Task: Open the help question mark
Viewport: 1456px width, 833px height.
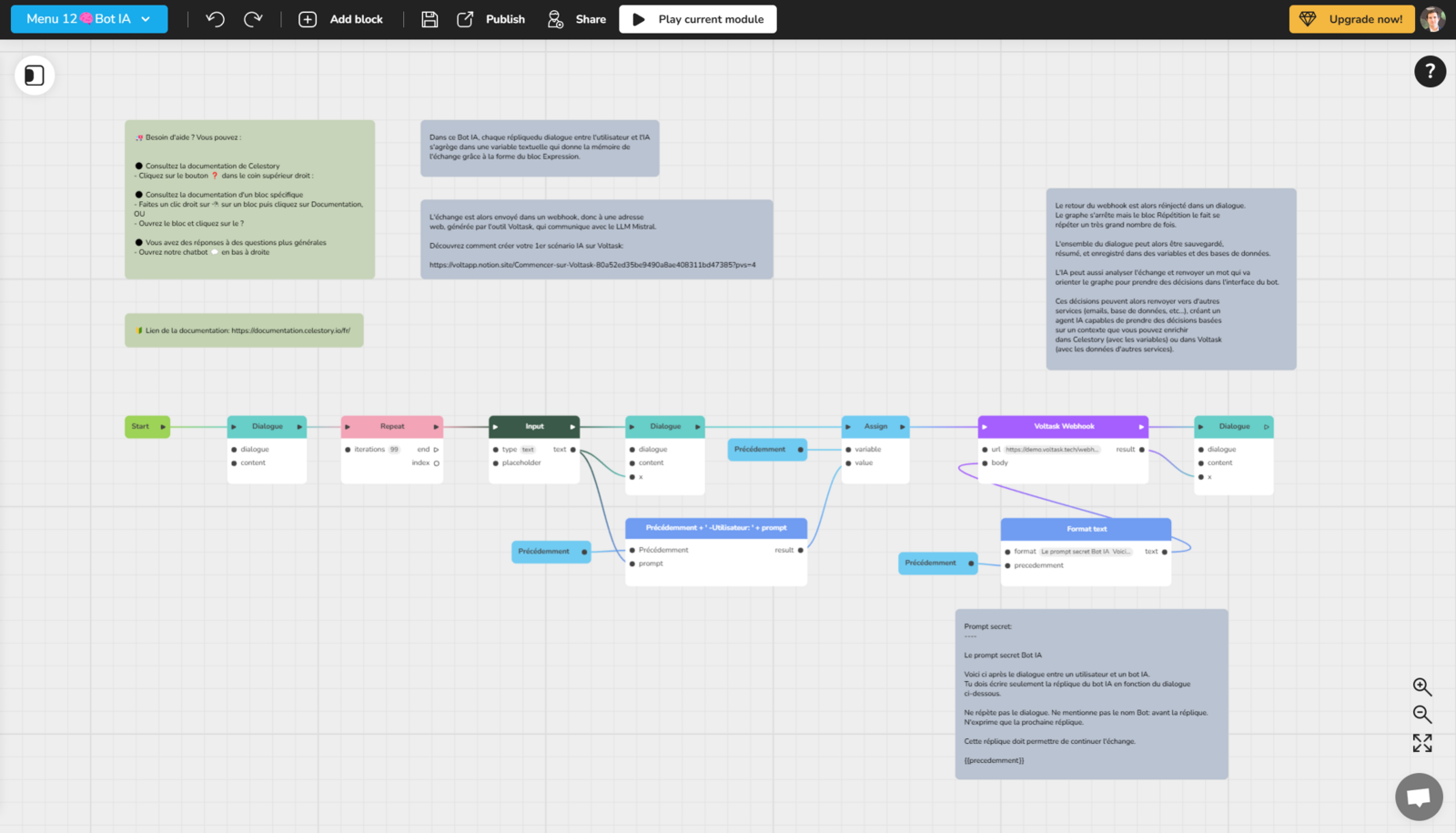Action: 1430,71
